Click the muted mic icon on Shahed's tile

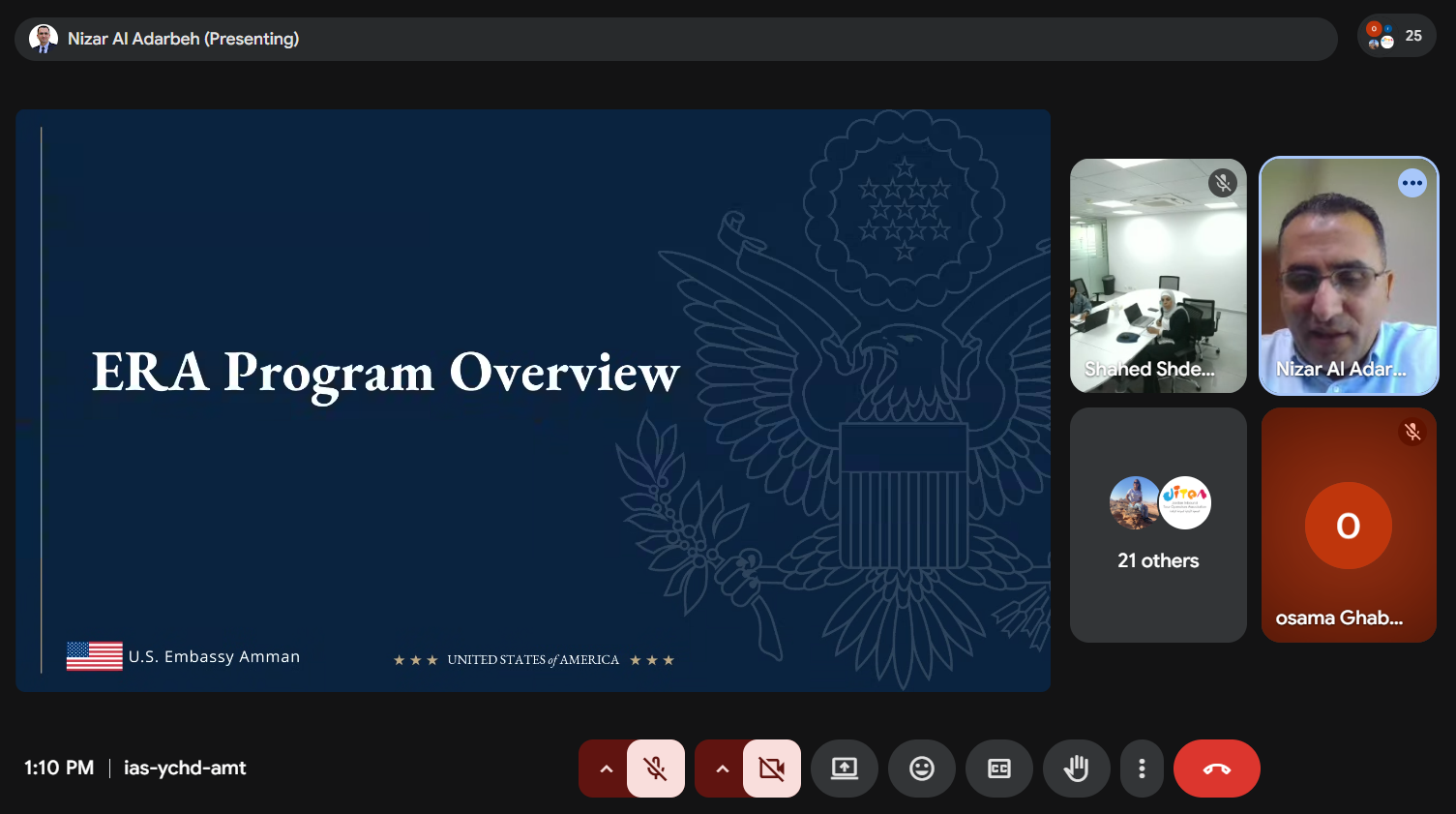[x=1223, y=183]
